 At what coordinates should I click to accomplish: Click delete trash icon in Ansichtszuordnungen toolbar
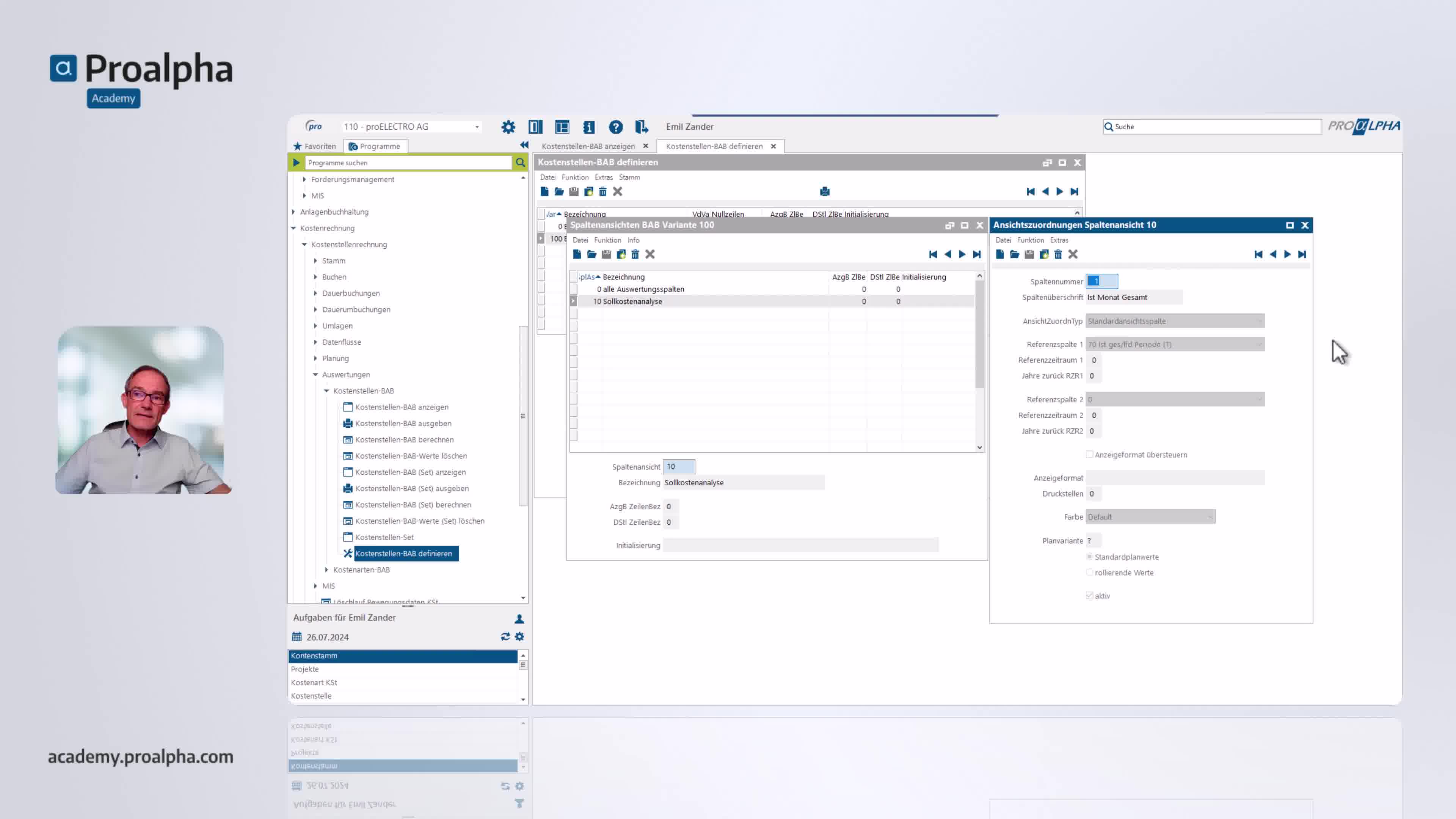click(x=1058, y=254)
